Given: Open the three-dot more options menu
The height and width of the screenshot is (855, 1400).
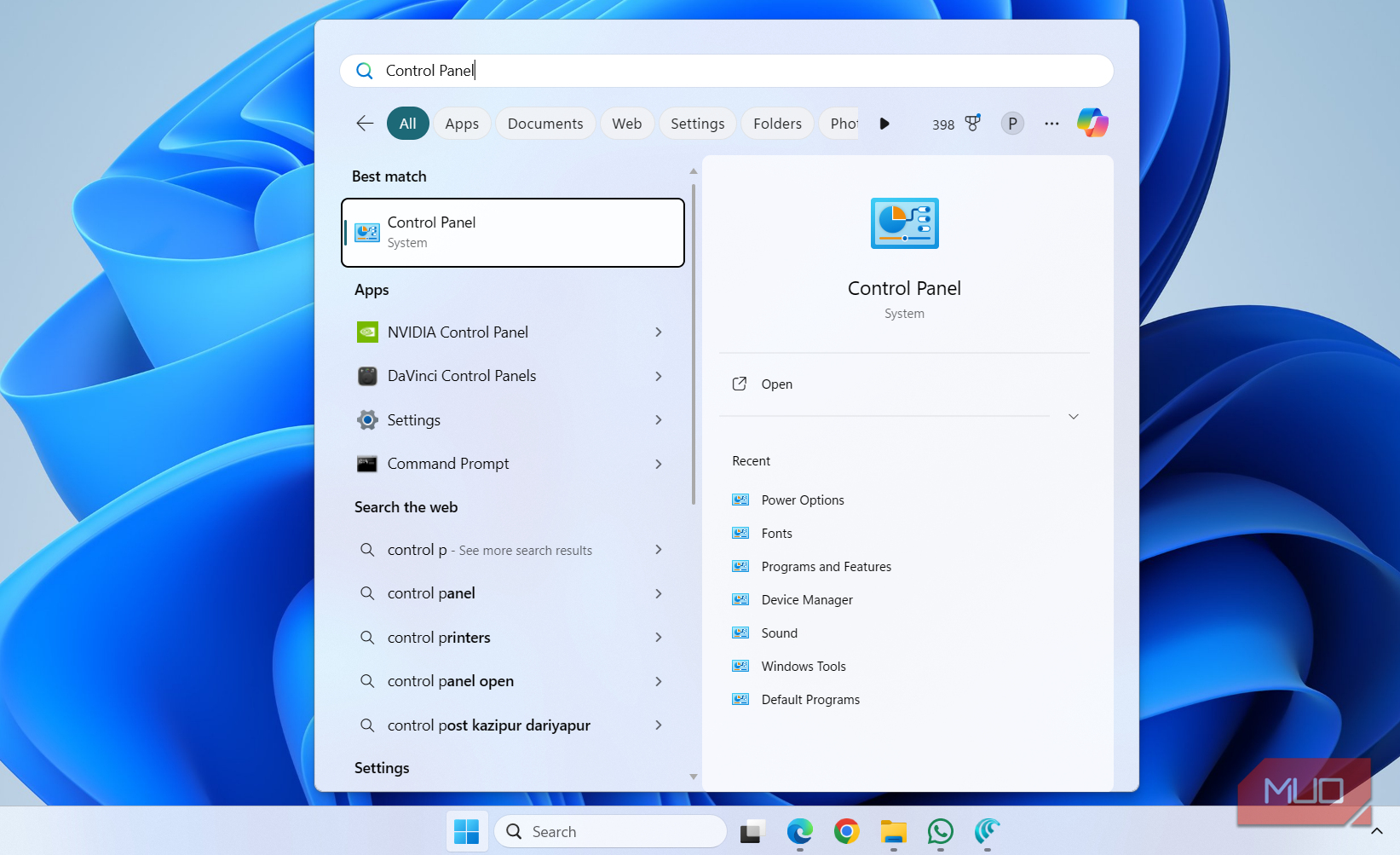Looking at the screenshot, I should (x=1051, y=124).
